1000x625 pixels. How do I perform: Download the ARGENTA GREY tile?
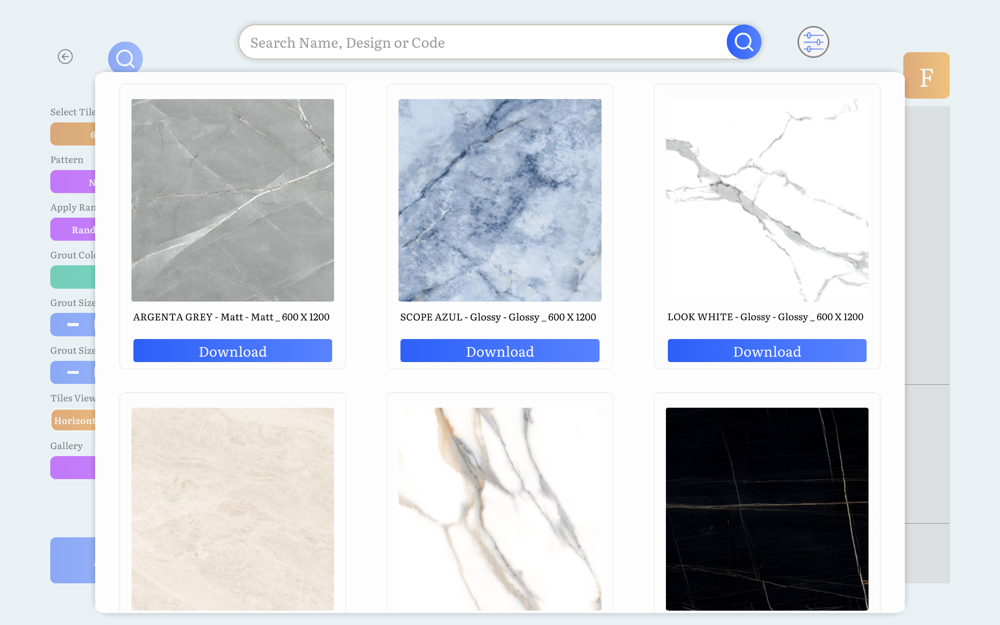(233, 351)
